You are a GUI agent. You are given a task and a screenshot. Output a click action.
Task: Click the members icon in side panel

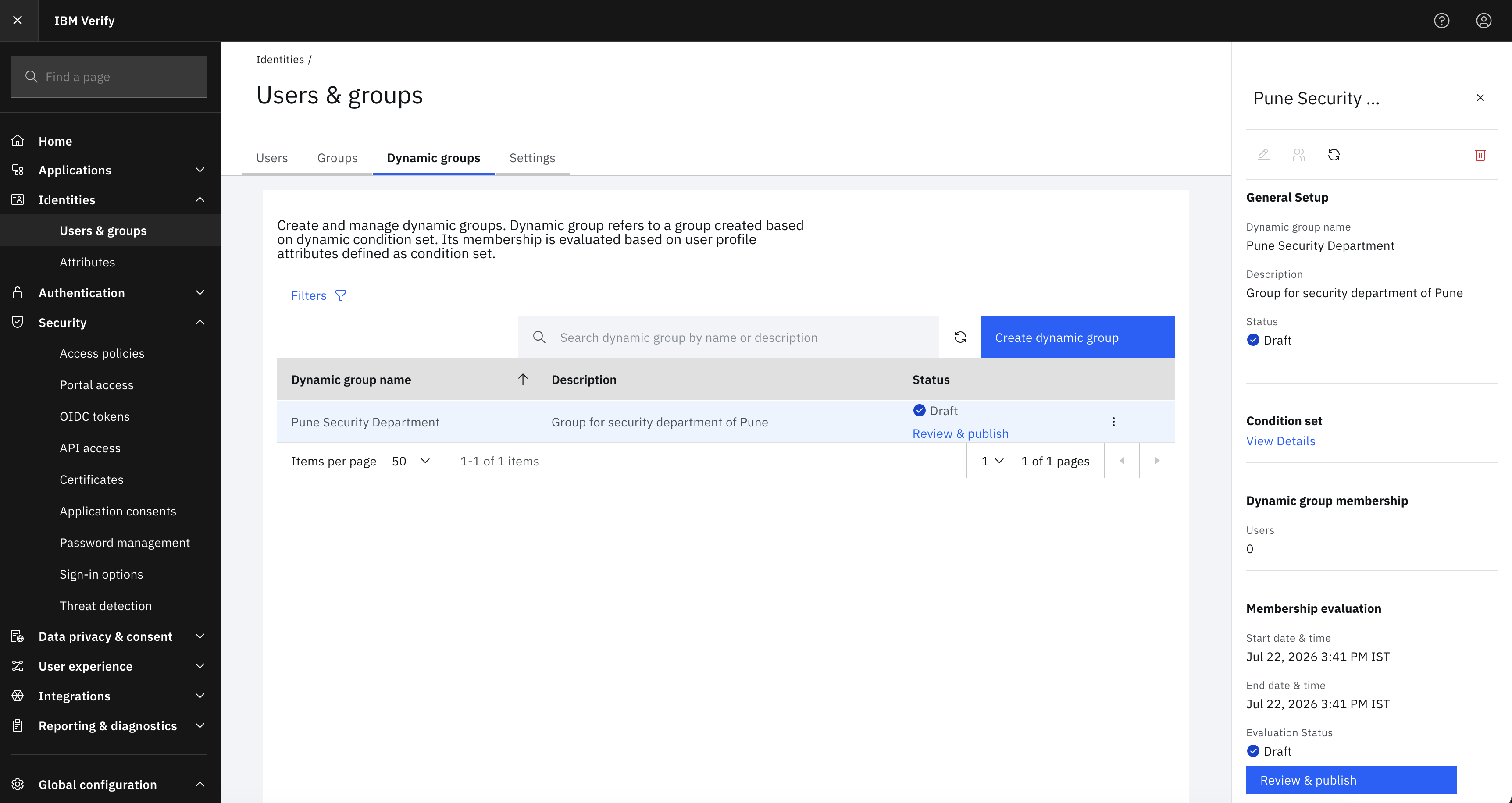pos(1299,154)
